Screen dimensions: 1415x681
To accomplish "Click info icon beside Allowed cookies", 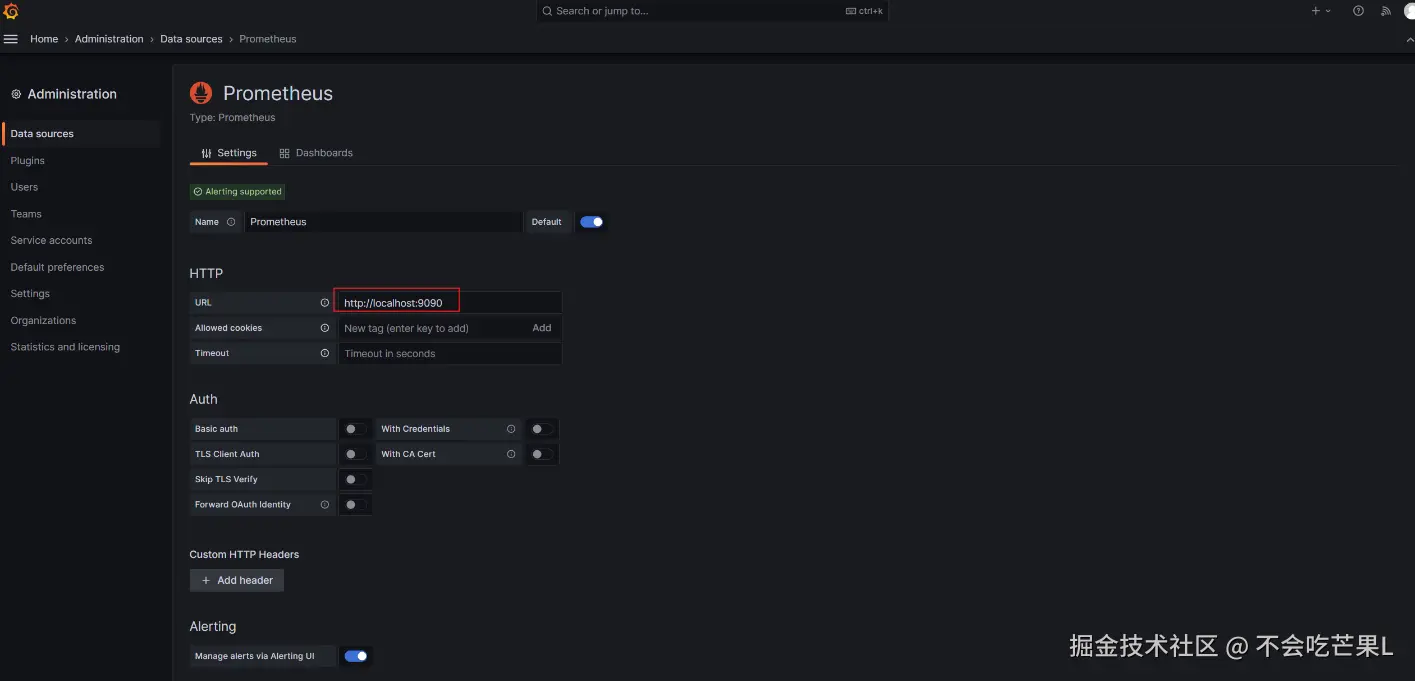I will pos(324,328).
